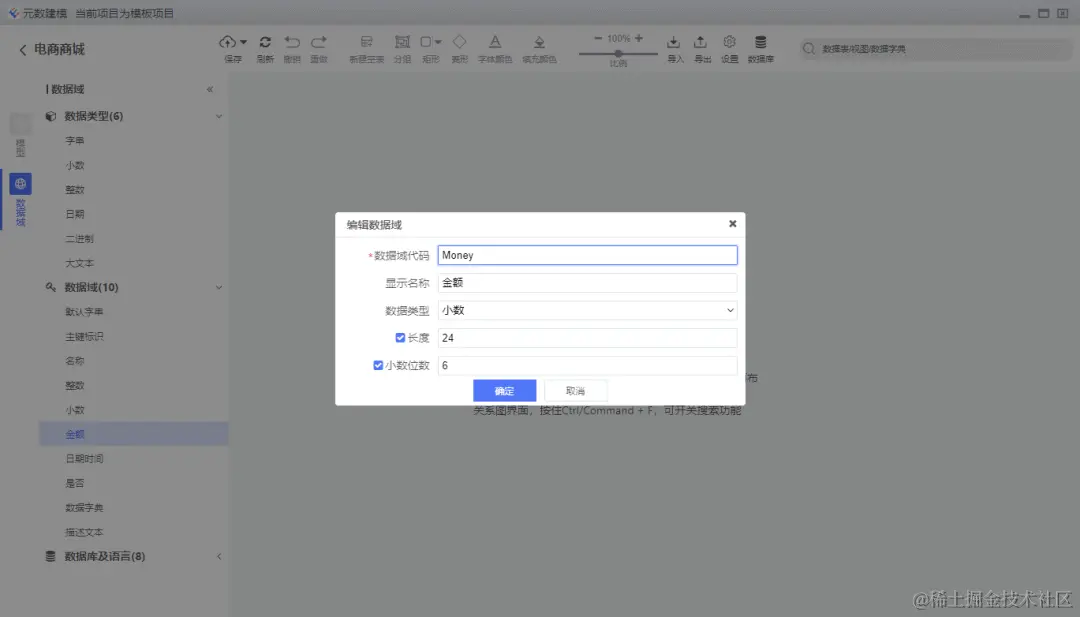Toggle the 小数位数 checkbox
The image size is (1080, 617).
click(x=378, y=365)
